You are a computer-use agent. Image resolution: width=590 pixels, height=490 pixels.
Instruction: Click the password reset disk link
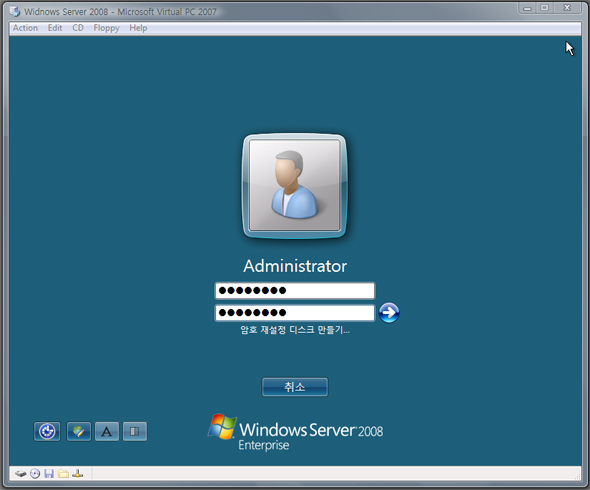coord(295,330)
